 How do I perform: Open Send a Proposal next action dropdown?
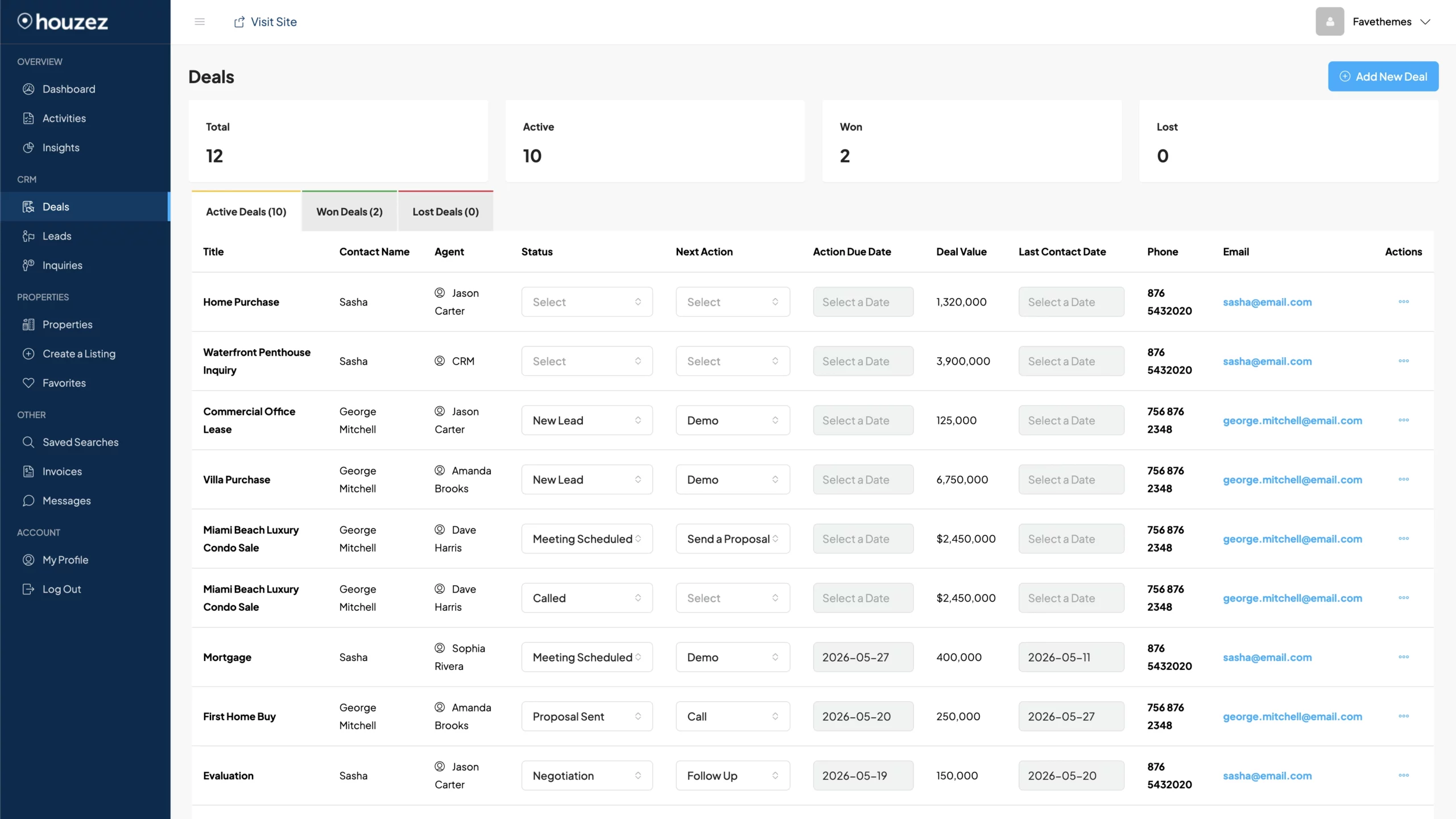tap(733, 539)
